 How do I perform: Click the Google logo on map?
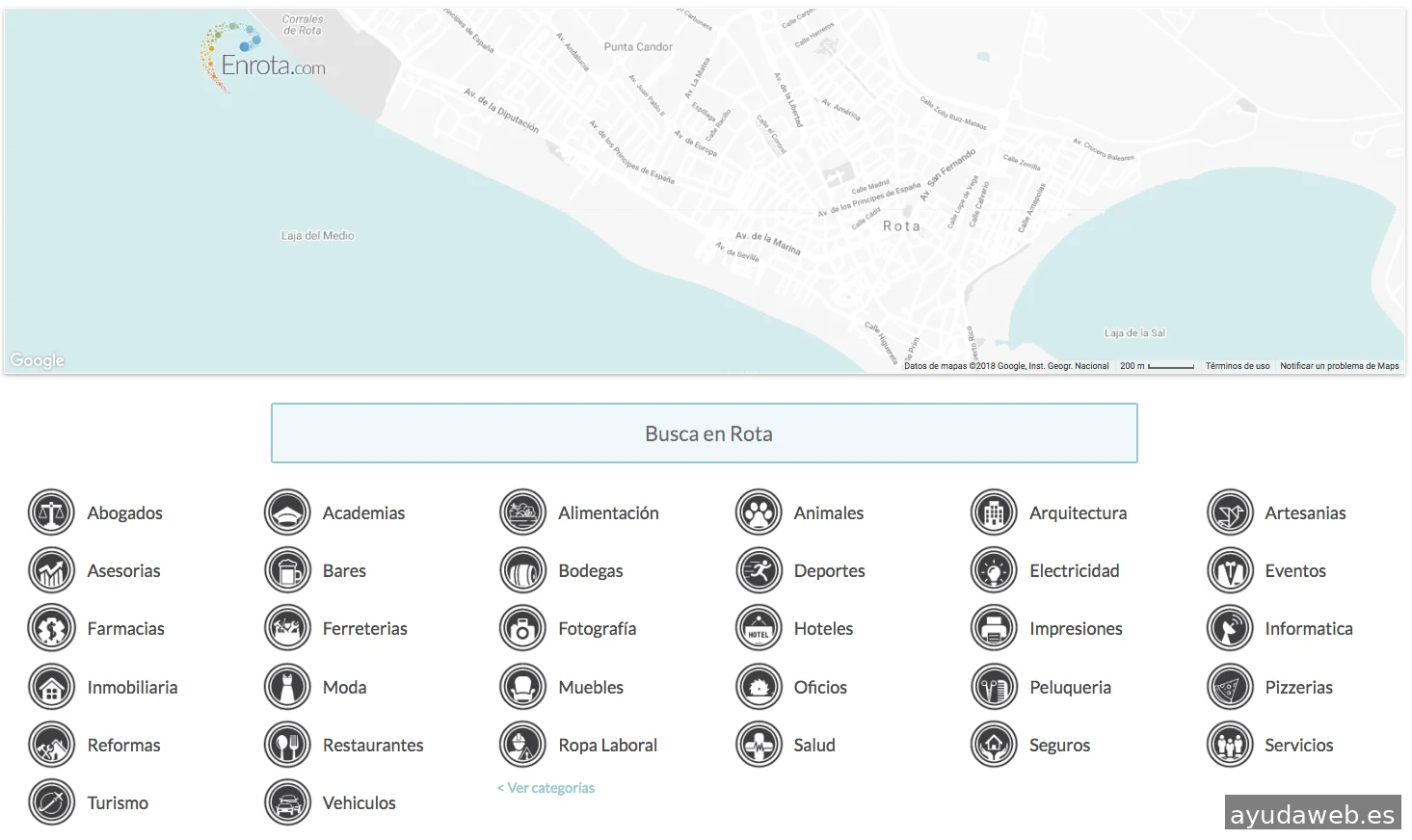(x=38, y=360)
